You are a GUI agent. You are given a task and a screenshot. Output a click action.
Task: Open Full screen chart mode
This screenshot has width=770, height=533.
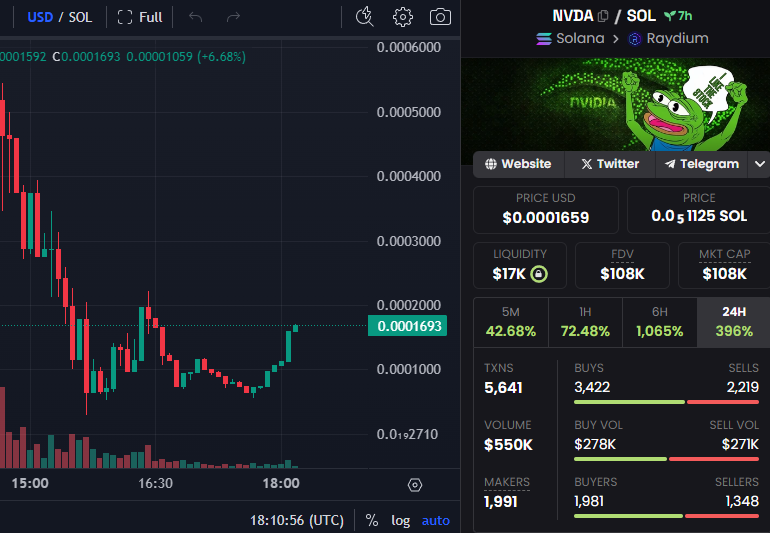pos(139,17)
